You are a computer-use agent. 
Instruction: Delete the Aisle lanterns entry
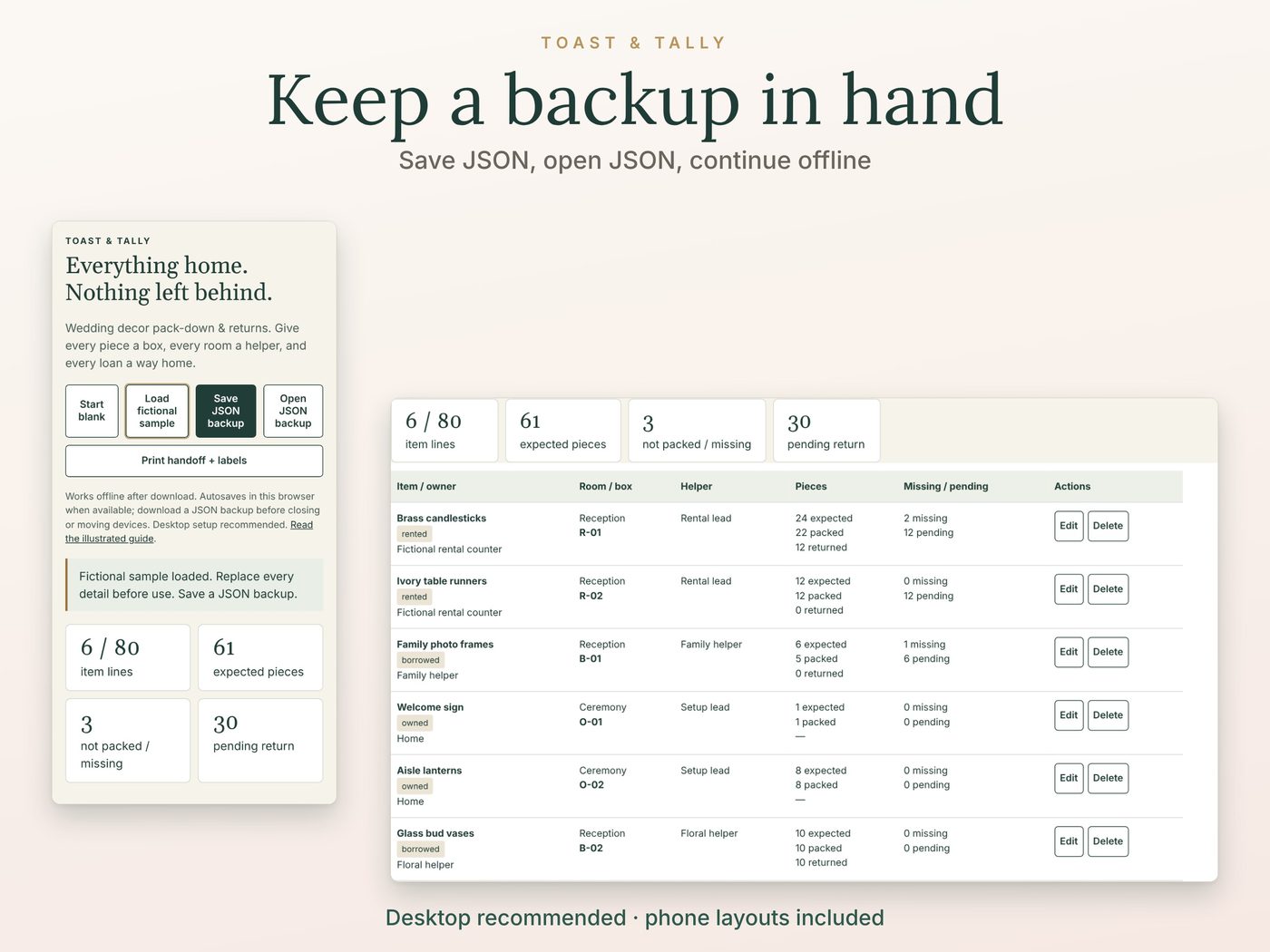[x=1108, y=778]
